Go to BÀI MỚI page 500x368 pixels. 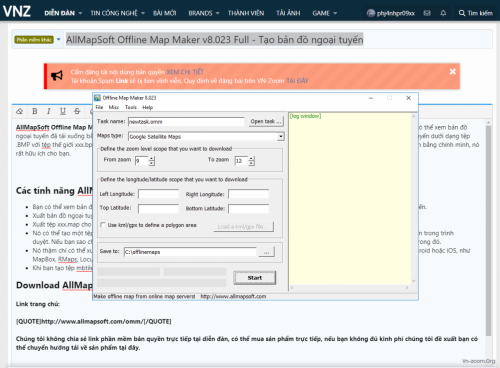165,13
